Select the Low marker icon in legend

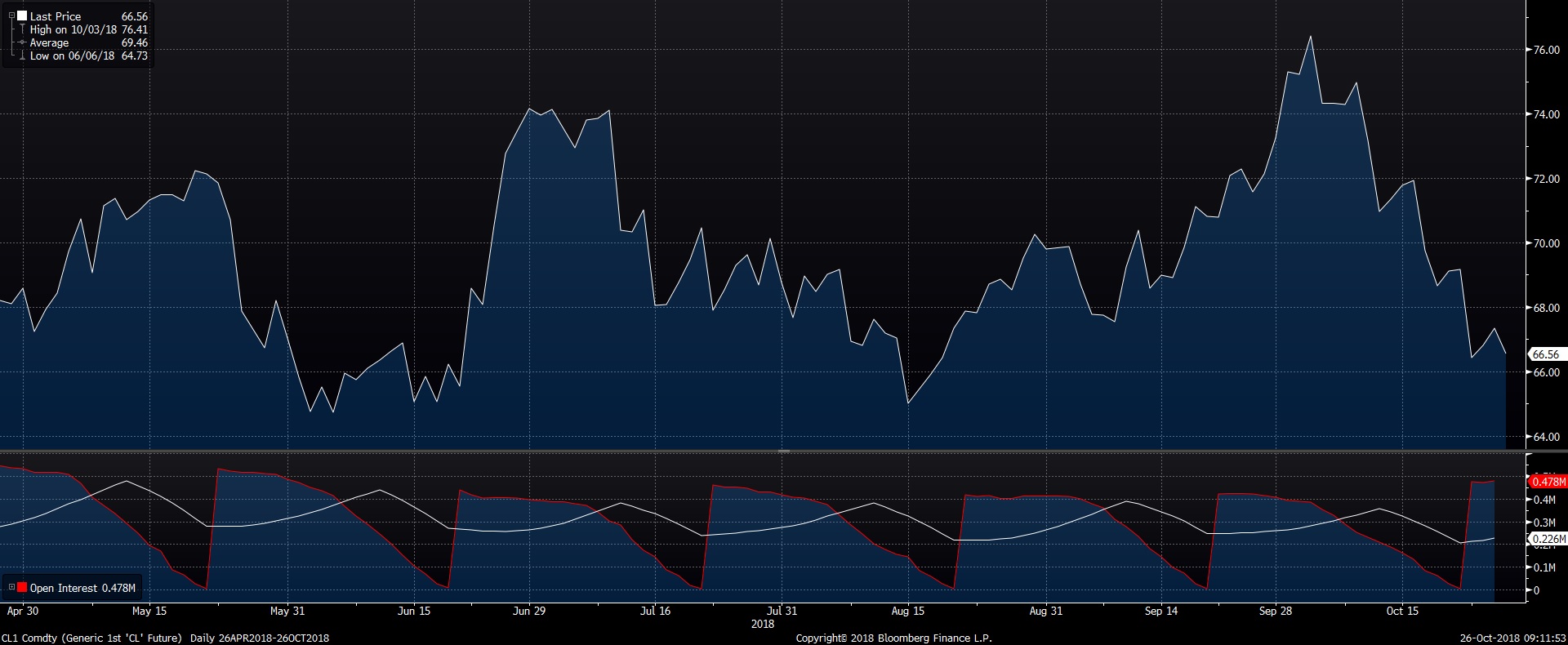(22, 56)
